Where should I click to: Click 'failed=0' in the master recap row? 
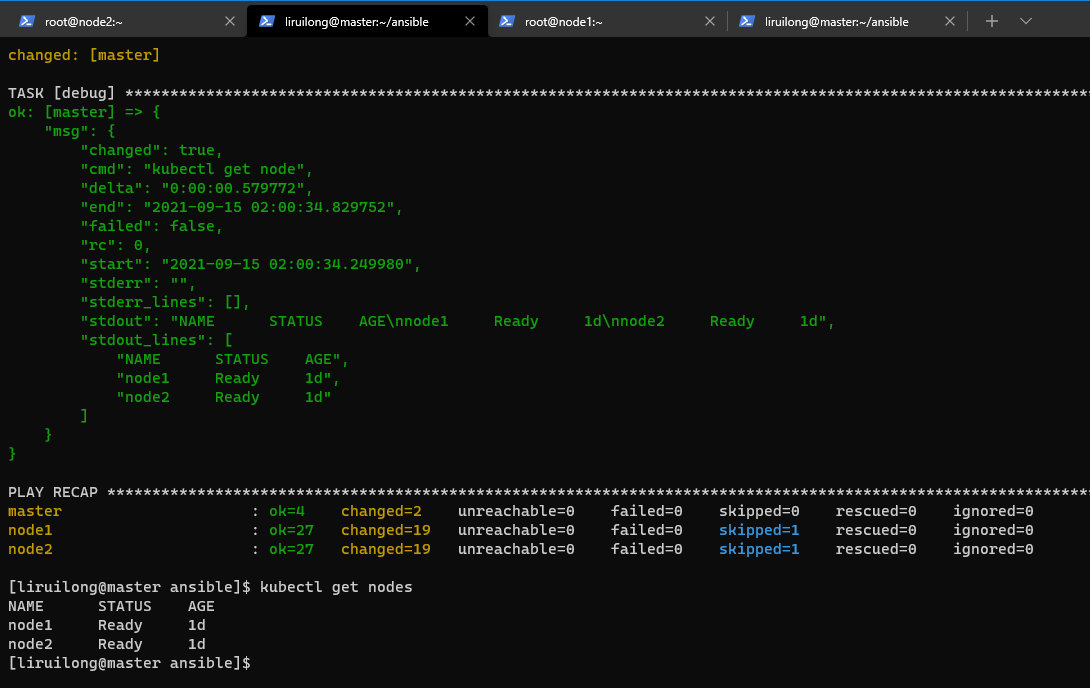[x=646, y=511]
